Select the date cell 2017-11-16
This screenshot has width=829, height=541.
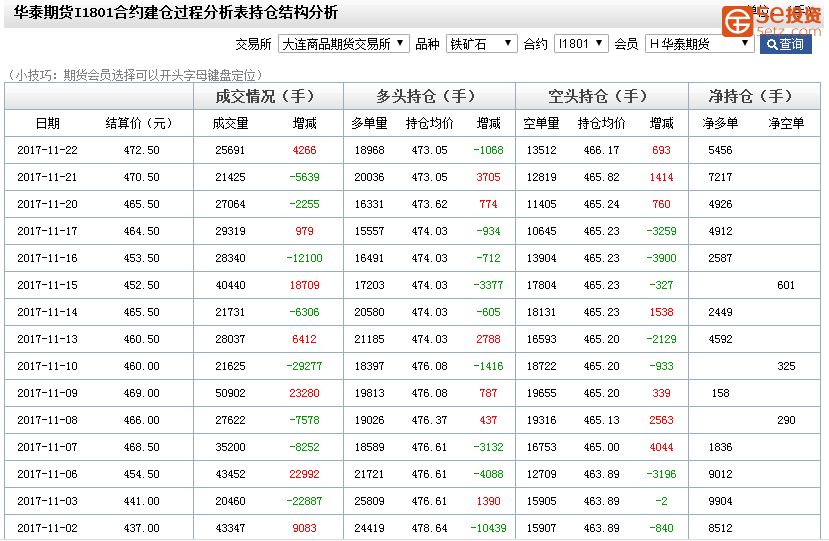point(47,258)
